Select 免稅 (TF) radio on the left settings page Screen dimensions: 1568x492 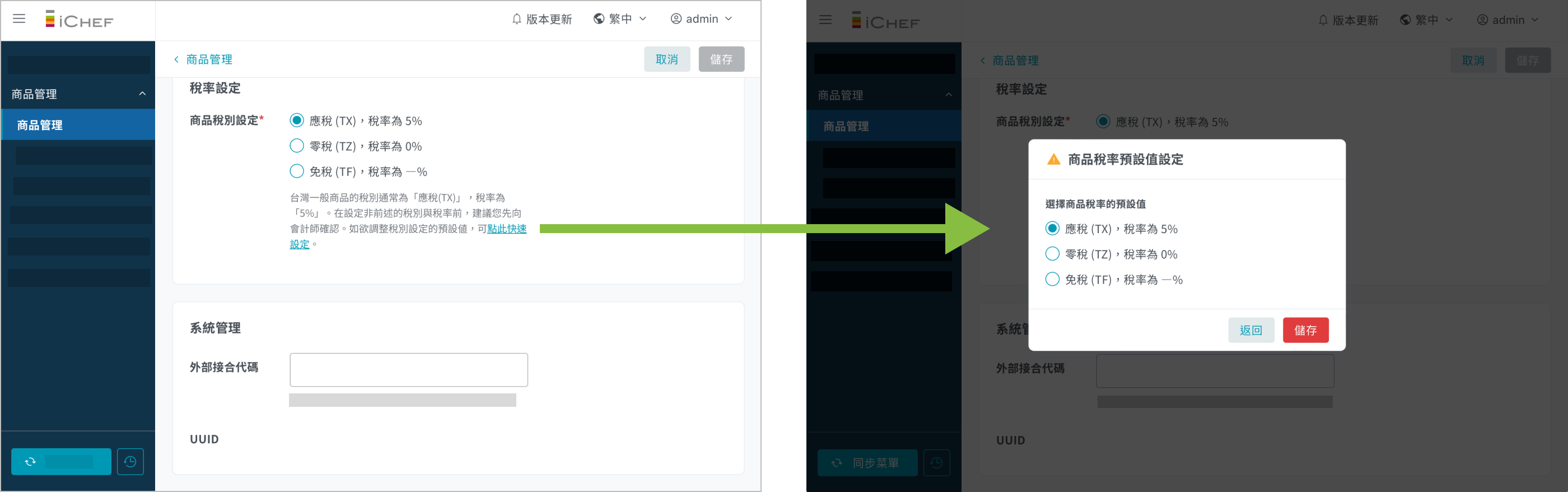pos(296,171)
